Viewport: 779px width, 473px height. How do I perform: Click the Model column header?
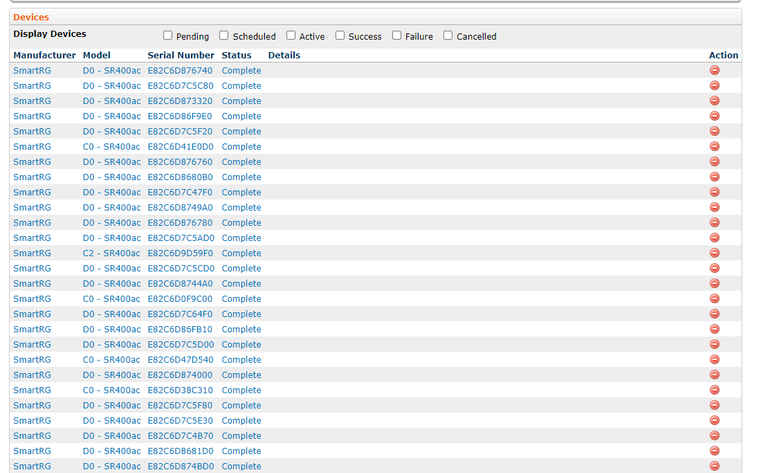click(96, 55)
